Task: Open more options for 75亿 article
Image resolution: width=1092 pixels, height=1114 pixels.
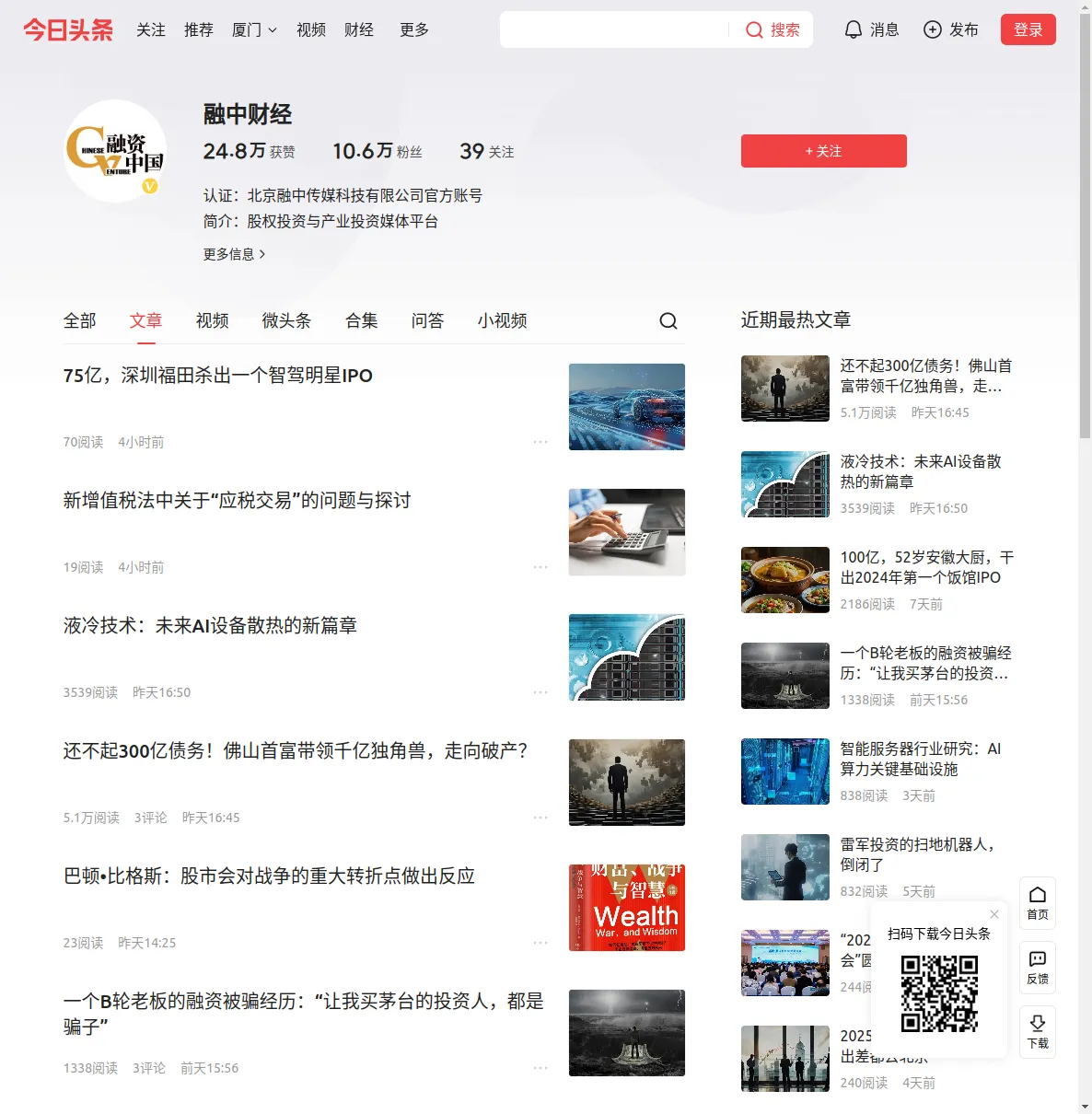Action: 540,442
